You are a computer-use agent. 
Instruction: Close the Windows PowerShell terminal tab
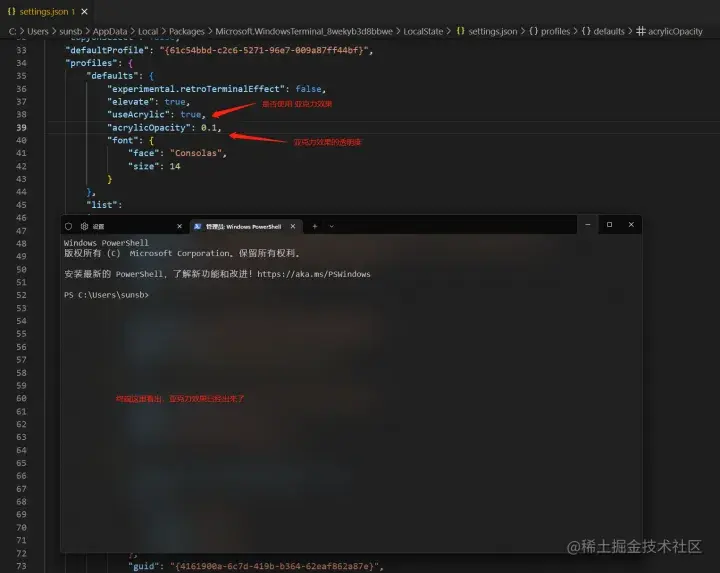click(293, 226)
